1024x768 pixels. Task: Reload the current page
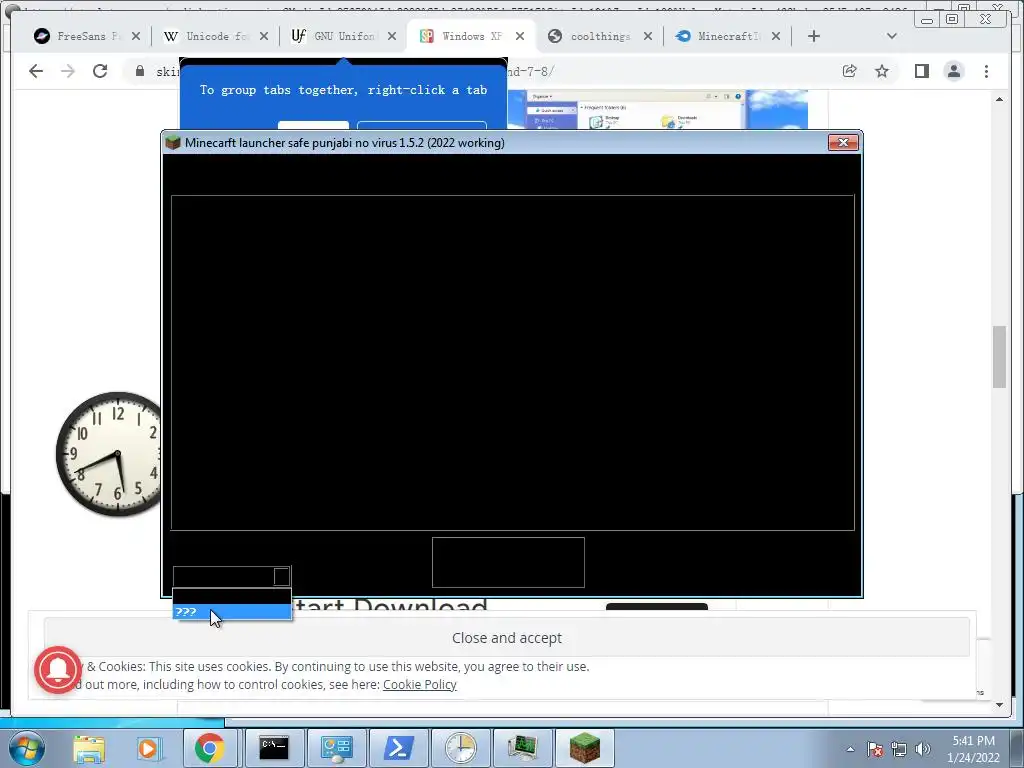100,71
